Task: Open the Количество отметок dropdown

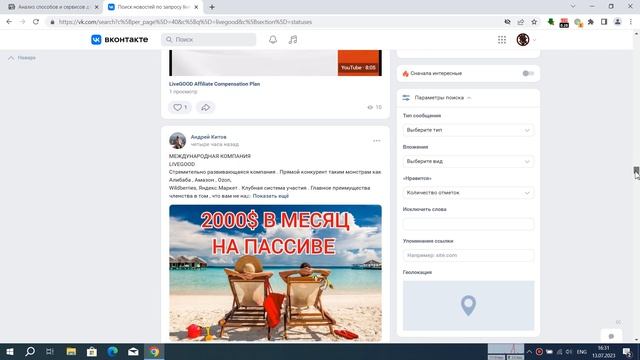Action: pos(468,193)
